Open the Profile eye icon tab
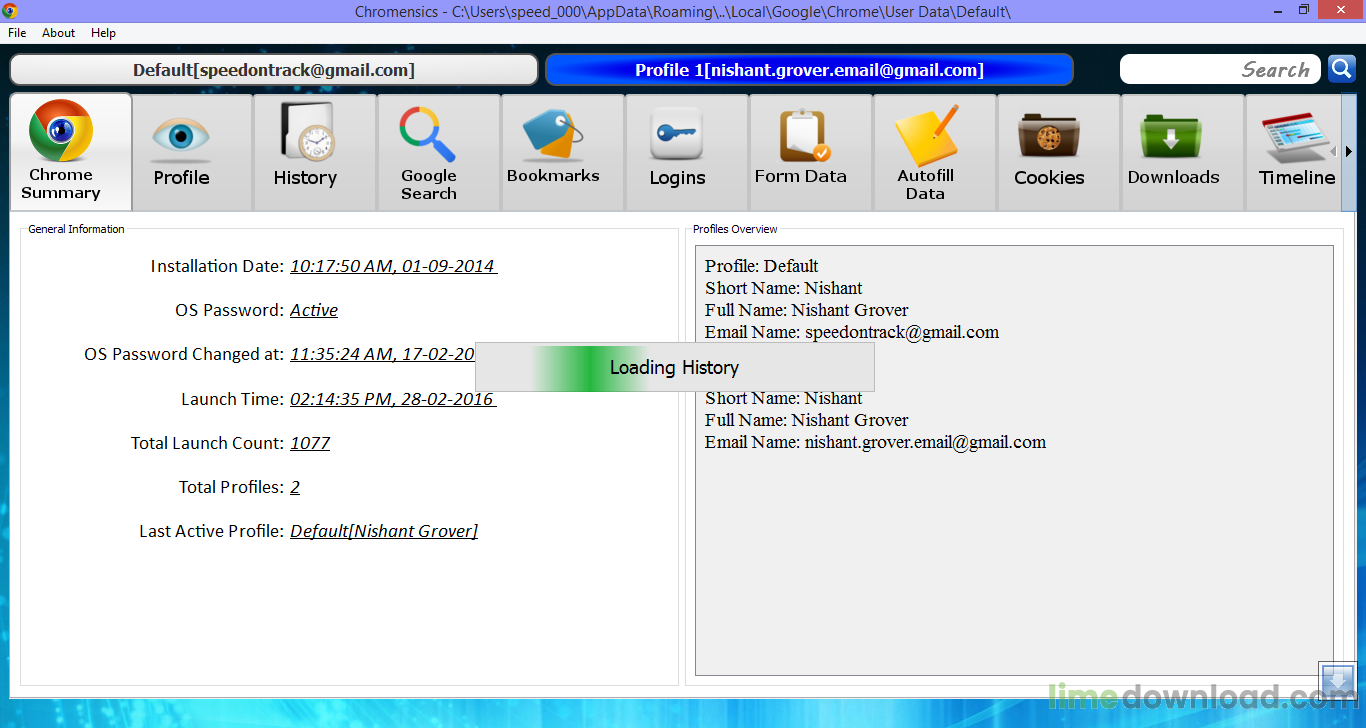Screen dimensions: 1366x728 193,152
